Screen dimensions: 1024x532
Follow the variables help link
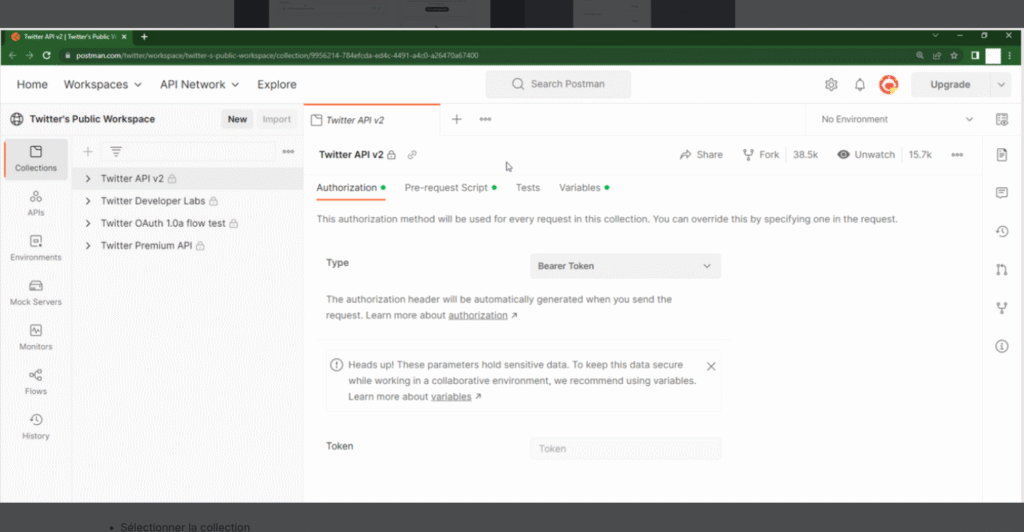click(x=451, y=397)
